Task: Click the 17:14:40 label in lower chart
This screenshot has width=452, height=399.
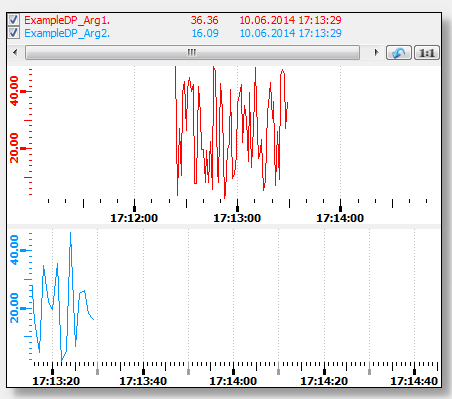Action: 414,381
